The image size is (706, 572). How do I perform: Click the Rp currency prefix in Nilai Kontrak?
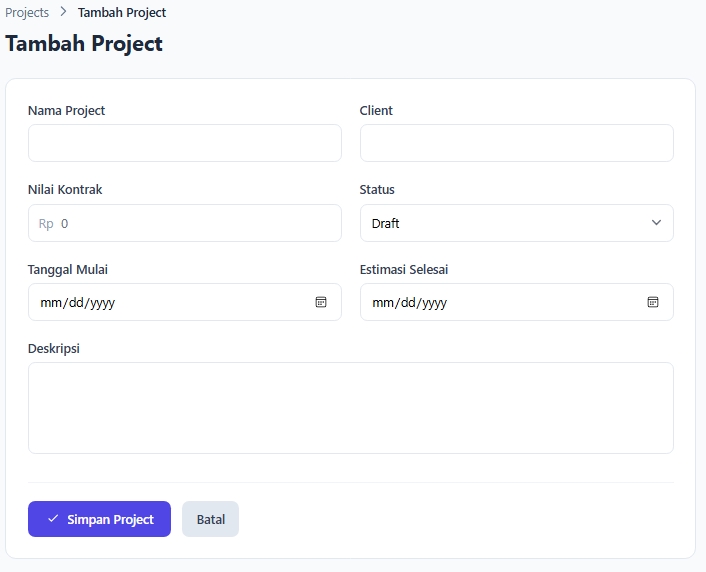coord(46,224)
